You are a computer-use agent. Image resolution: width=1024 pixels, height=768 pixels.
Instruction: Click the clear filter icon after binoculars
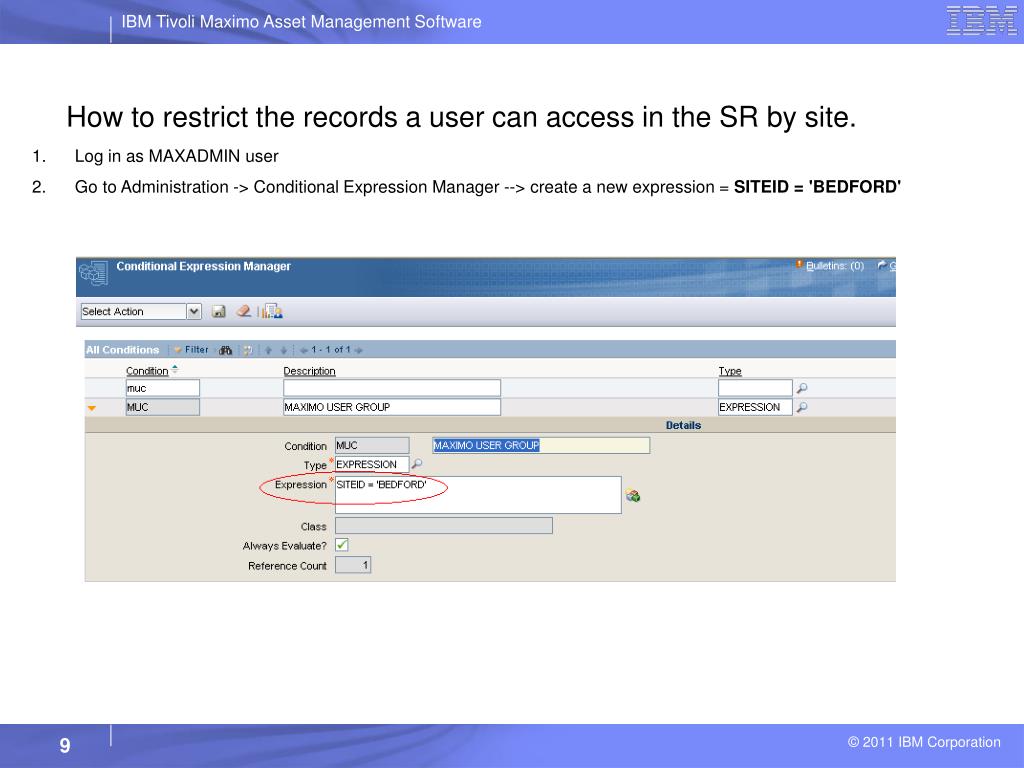tap(248, 350)
